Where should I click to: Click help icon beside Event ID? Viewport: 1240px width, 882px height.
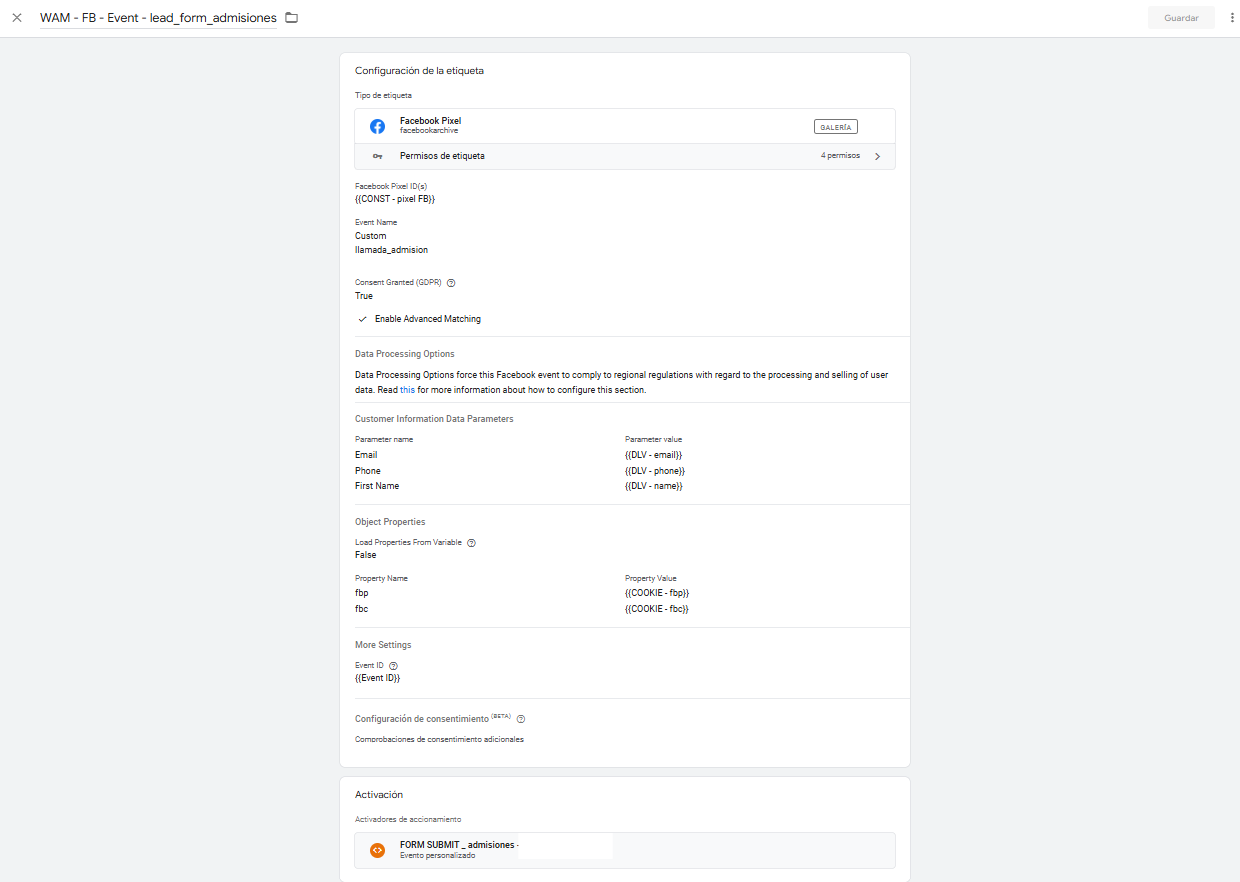tap(393, 666)
